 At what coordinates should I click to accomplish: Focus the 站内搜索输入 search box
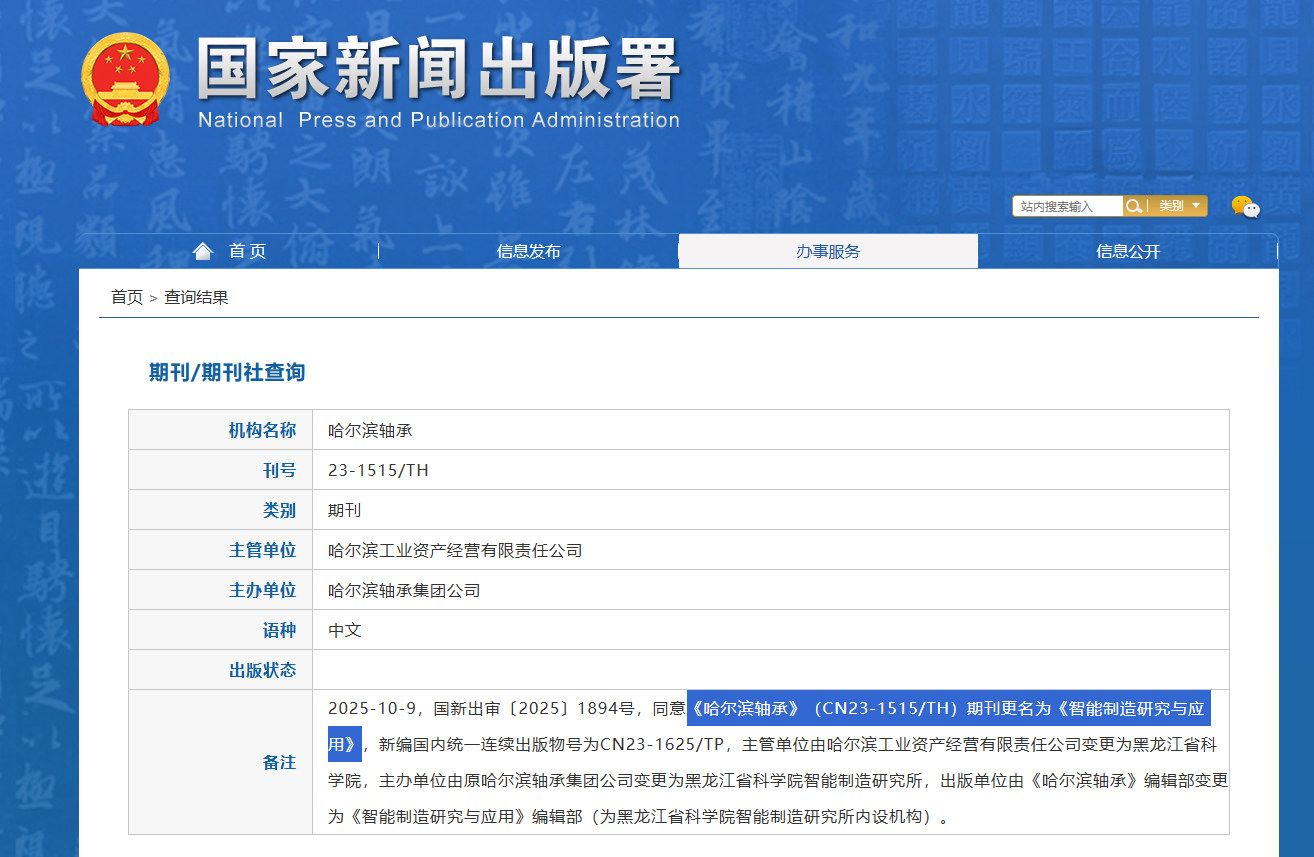point(1066,206)
